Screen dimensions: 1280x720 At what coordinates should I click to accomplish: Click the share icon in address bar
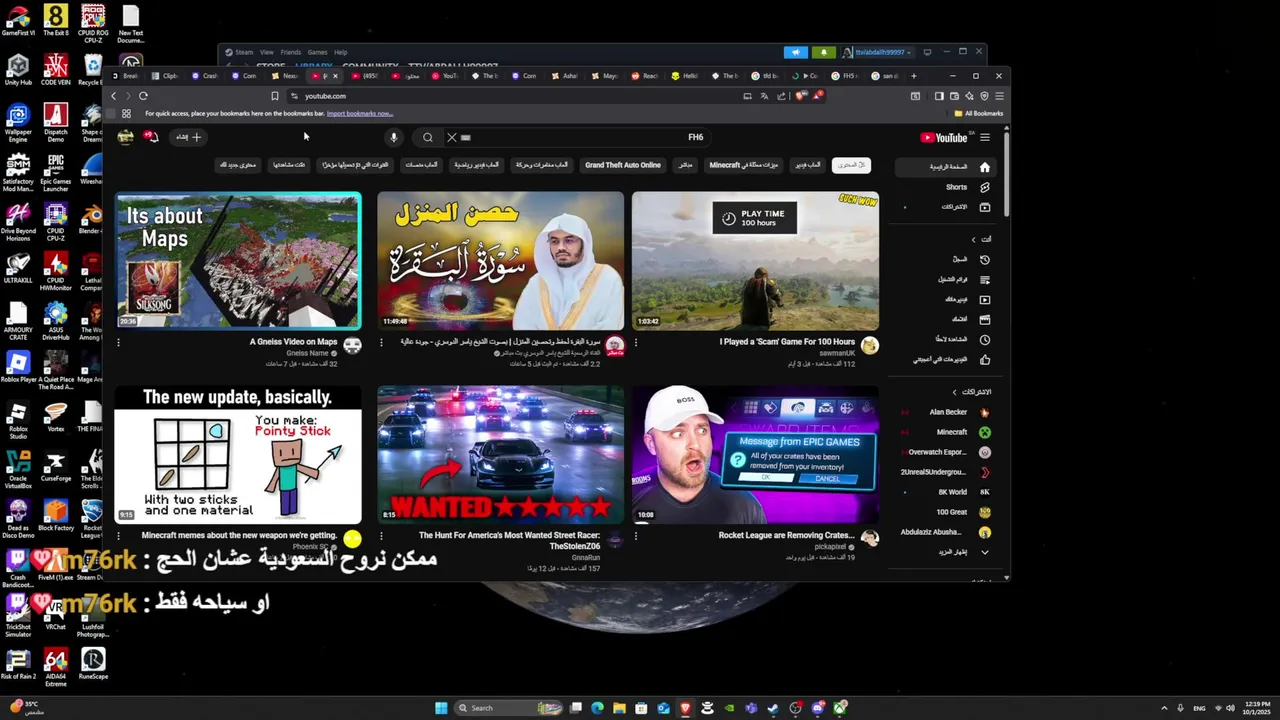(x=781, y=96)
